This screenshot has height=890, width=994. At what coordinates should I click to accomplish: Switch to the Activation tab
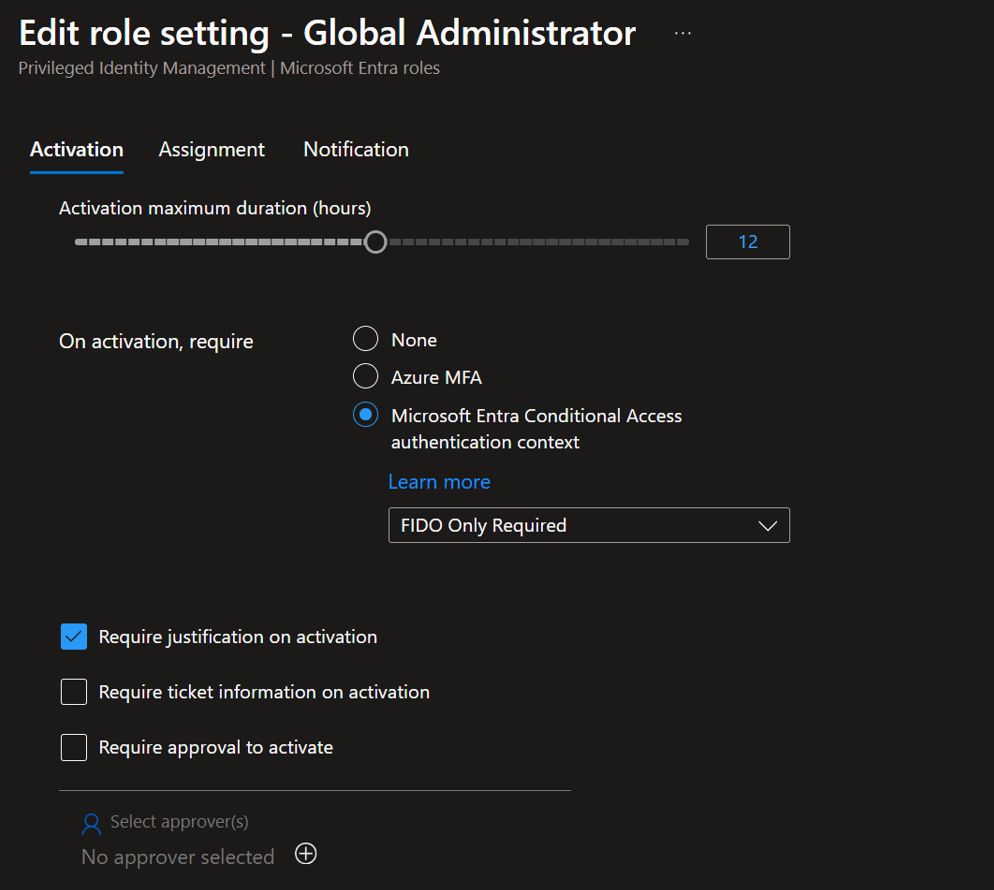[77, 150]
